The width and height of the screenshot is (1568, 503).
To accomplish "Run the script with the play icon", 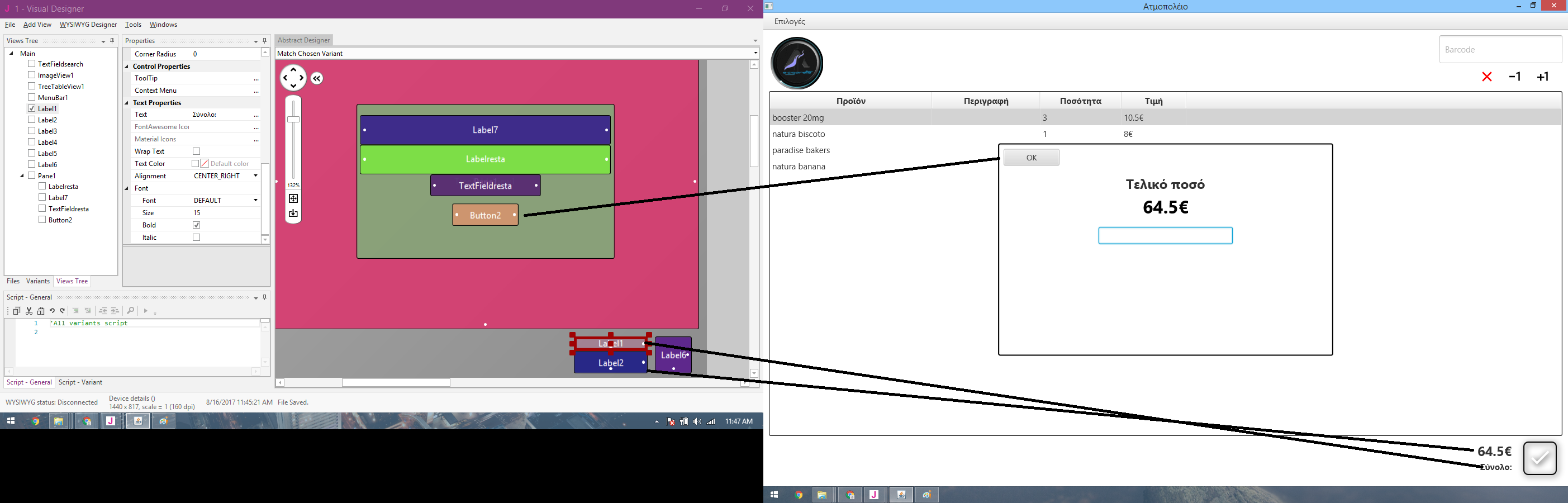I will [x=146, y=311].
